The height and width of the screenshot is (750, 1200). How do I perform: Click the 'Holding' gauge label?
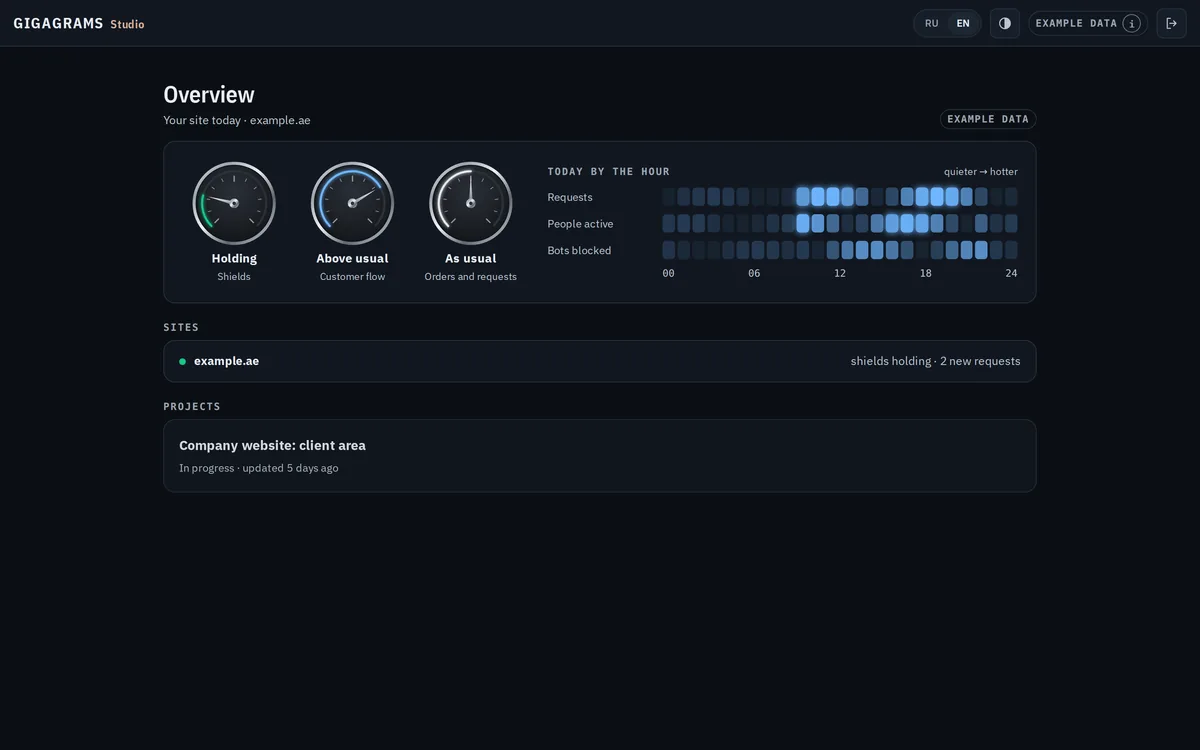click(x=234, y=258)
